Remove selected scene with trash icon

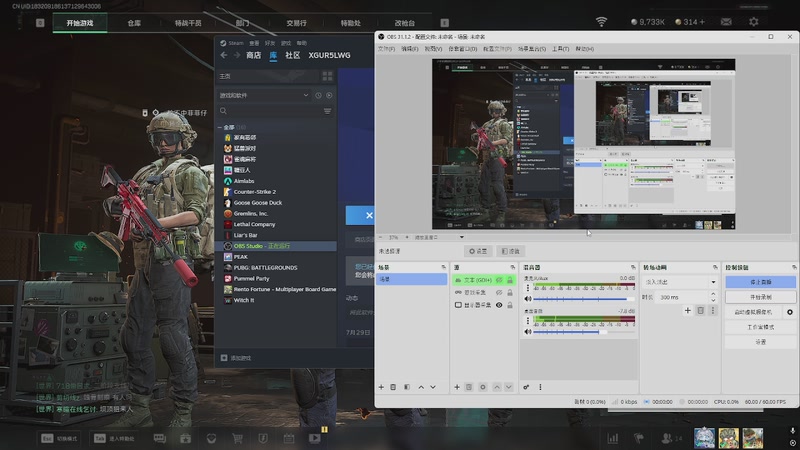[x=393, y=387]
